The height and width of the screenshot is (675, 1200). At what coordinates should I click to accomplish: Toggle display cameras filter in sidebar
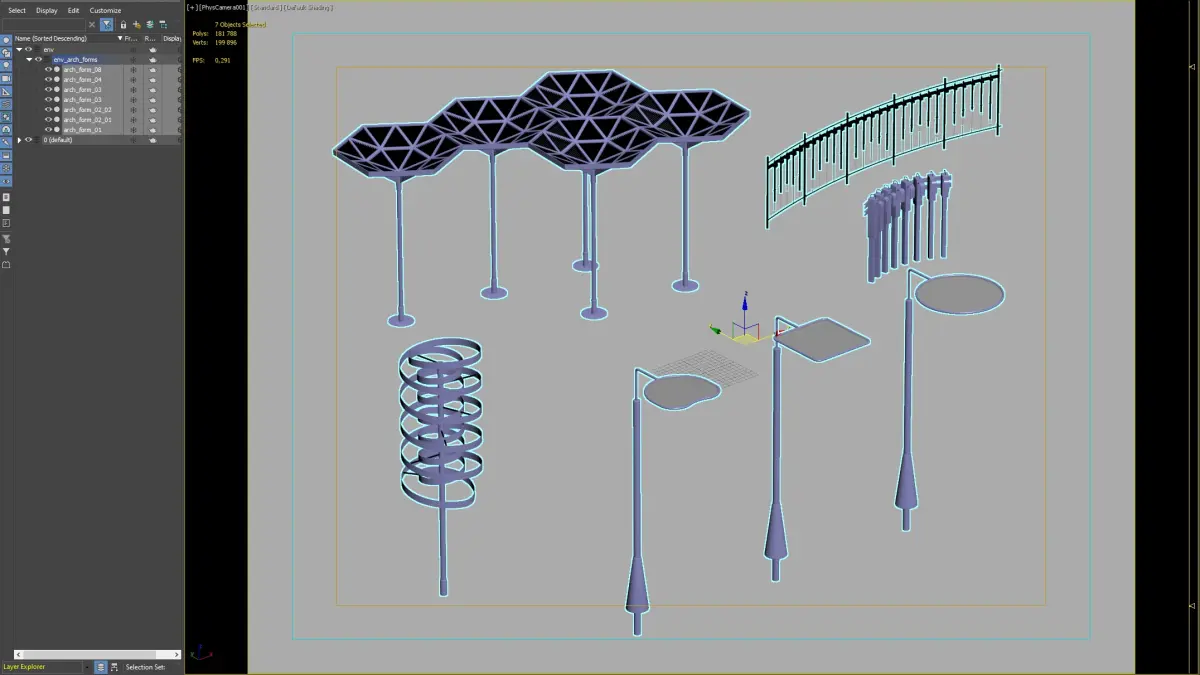(6, 78)
